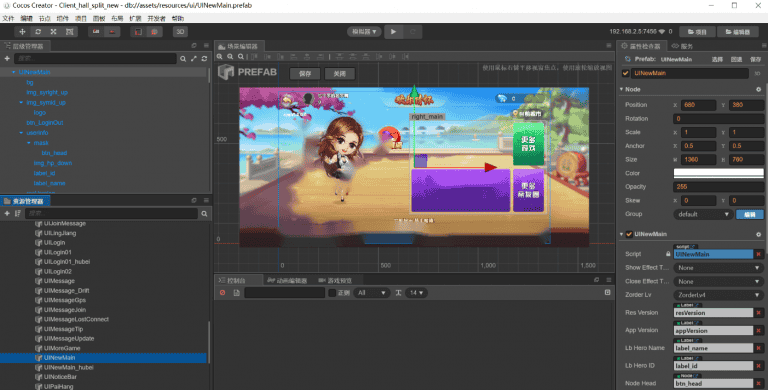Toggle the UINewMain node active checkbox

pyautogui.click(x=625, y=73)
